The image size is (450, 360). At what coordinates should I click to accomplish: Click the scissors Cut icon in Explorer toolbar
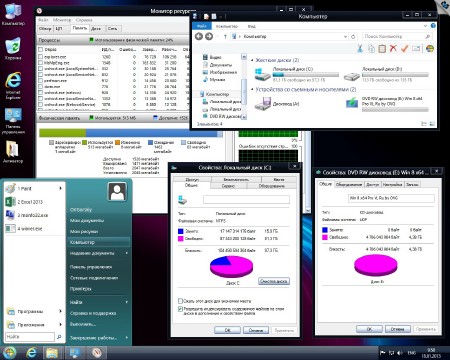tap(360, 48)
